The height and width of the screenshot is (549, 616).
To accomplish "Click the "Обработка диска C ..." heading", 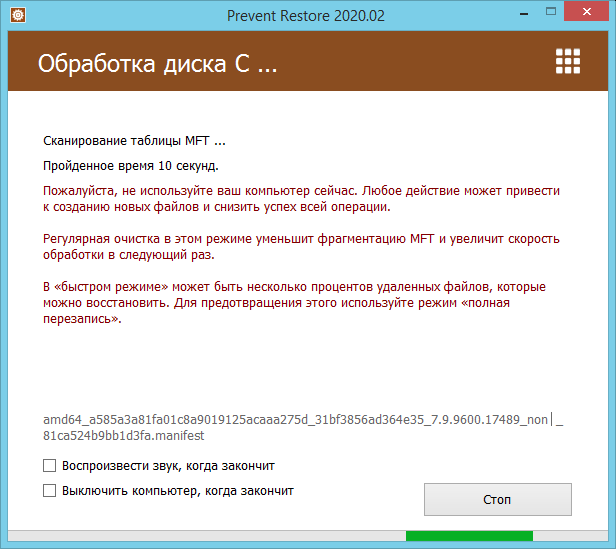I will (158, 64).
